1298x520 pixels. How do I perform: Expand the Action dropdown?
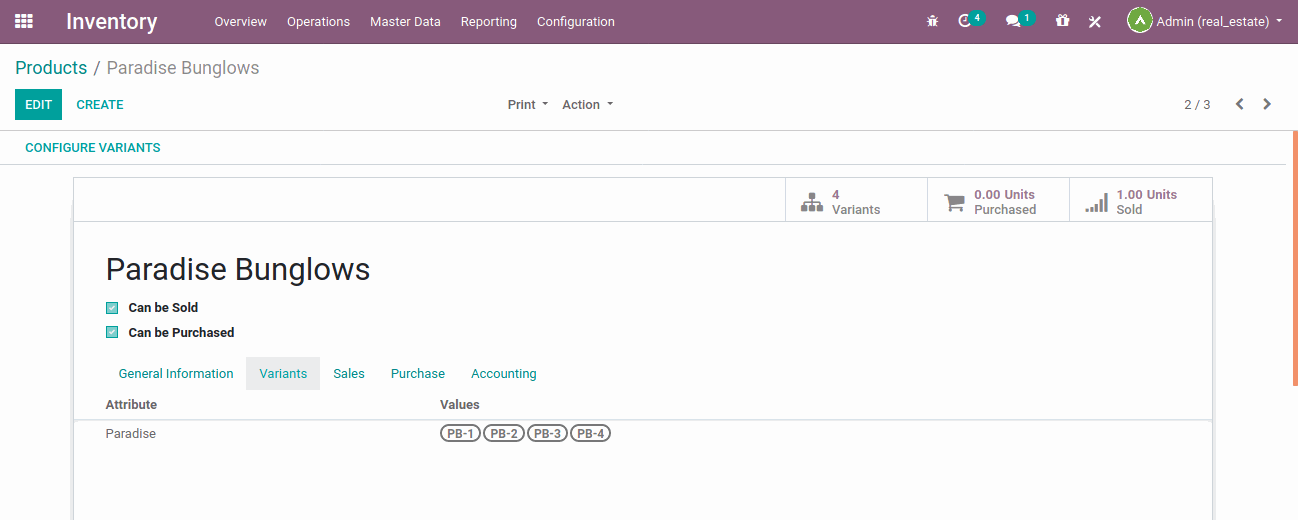click(587, 104)
